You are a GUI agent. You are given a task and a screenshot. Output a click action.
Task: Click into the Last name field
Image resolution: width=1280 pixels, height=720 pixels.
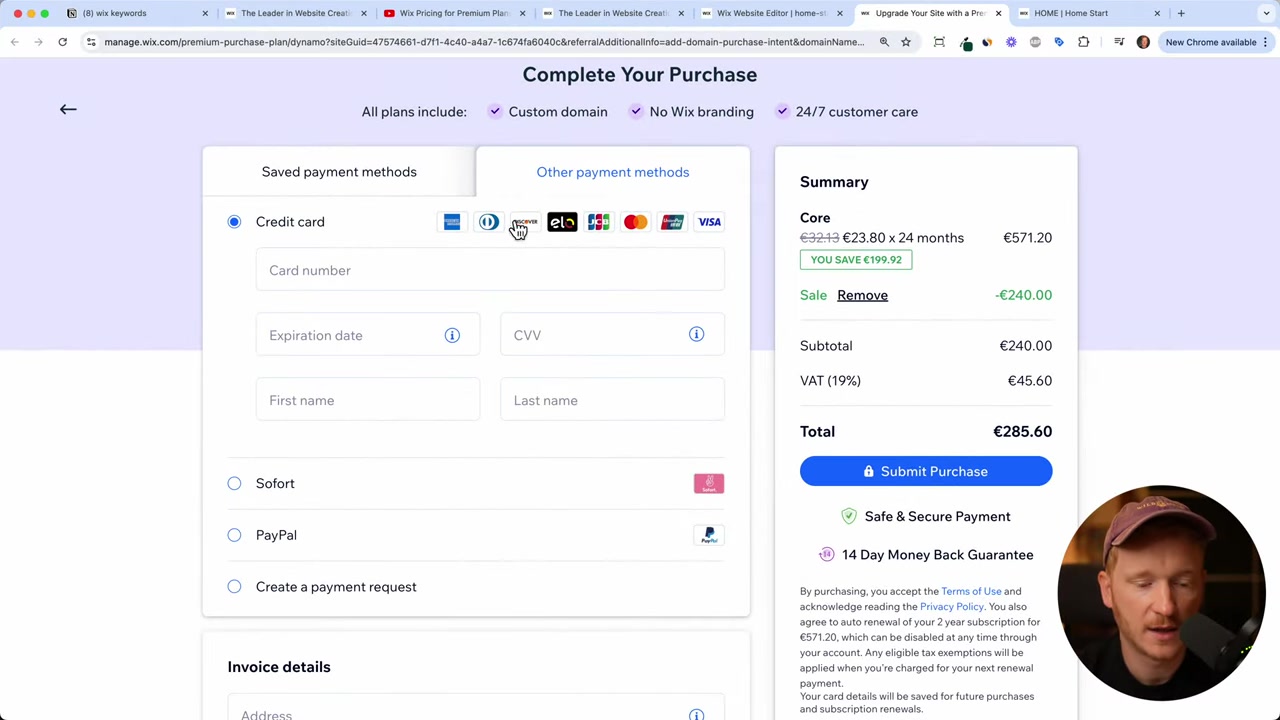[613, 400]
